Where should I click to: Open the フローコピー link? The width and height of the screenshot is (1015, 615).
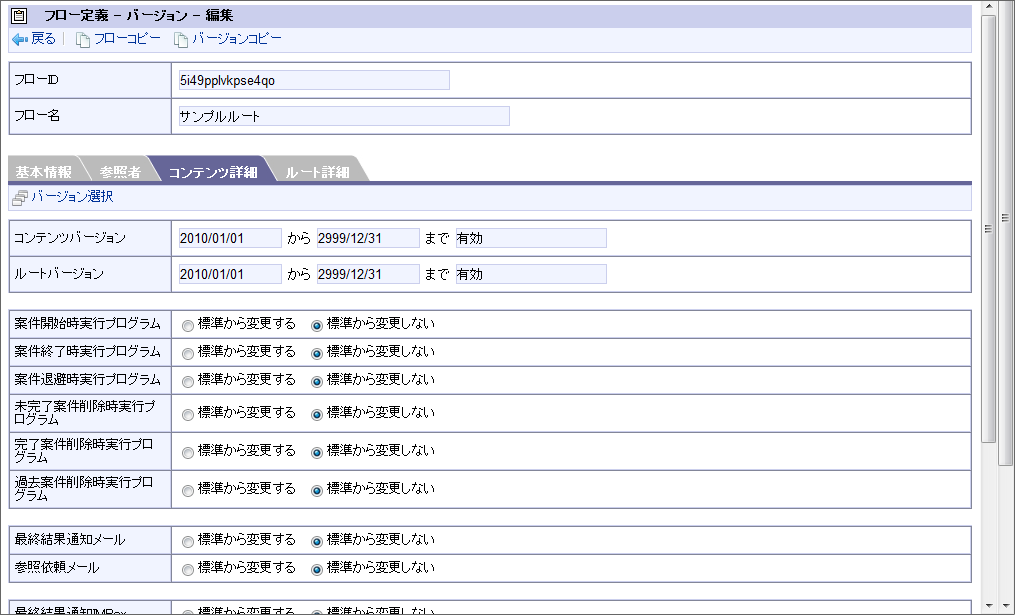127,39
